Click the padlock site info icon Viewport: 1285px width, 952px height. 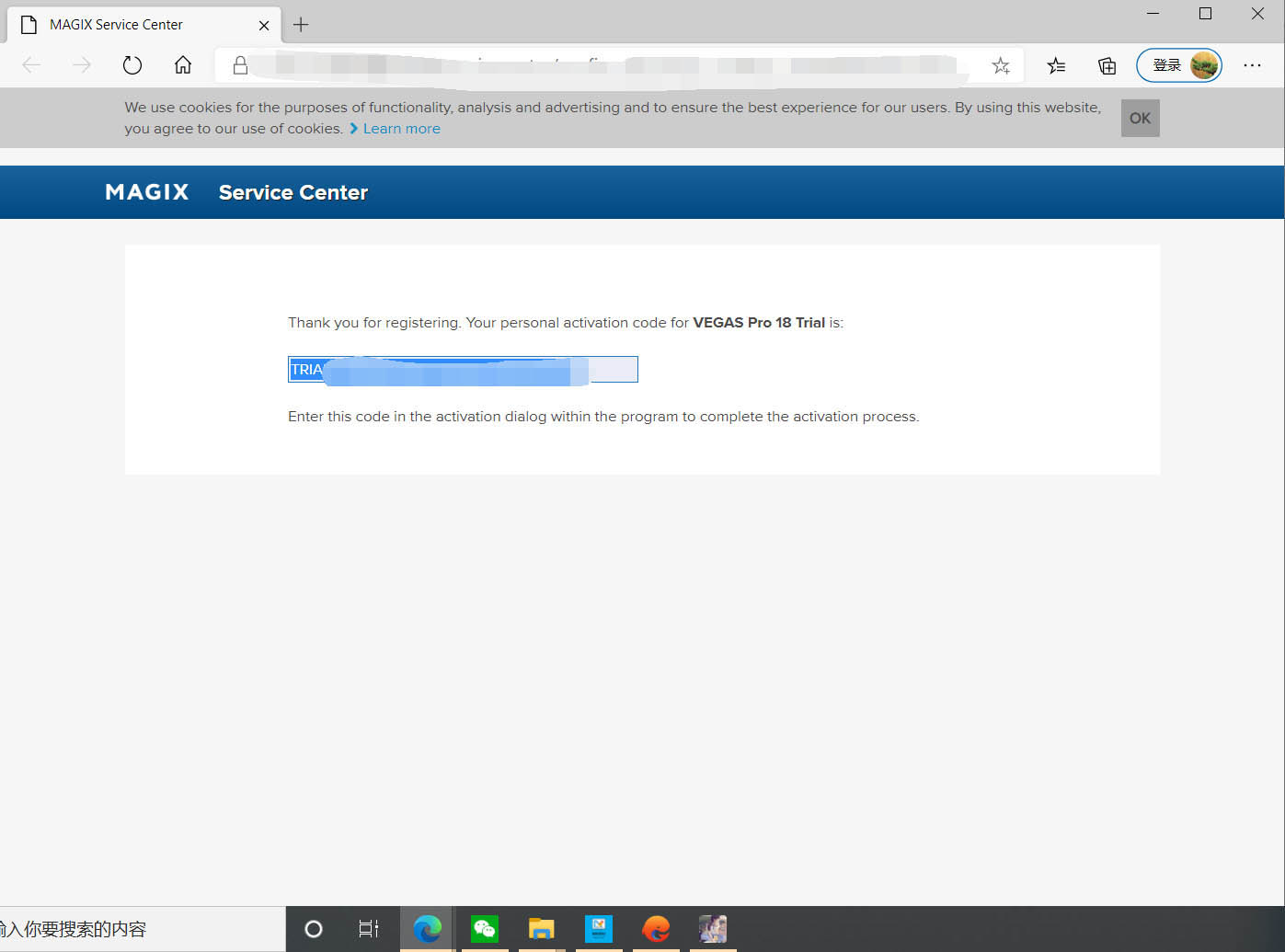pyautogui.click(x=240, y=65)
